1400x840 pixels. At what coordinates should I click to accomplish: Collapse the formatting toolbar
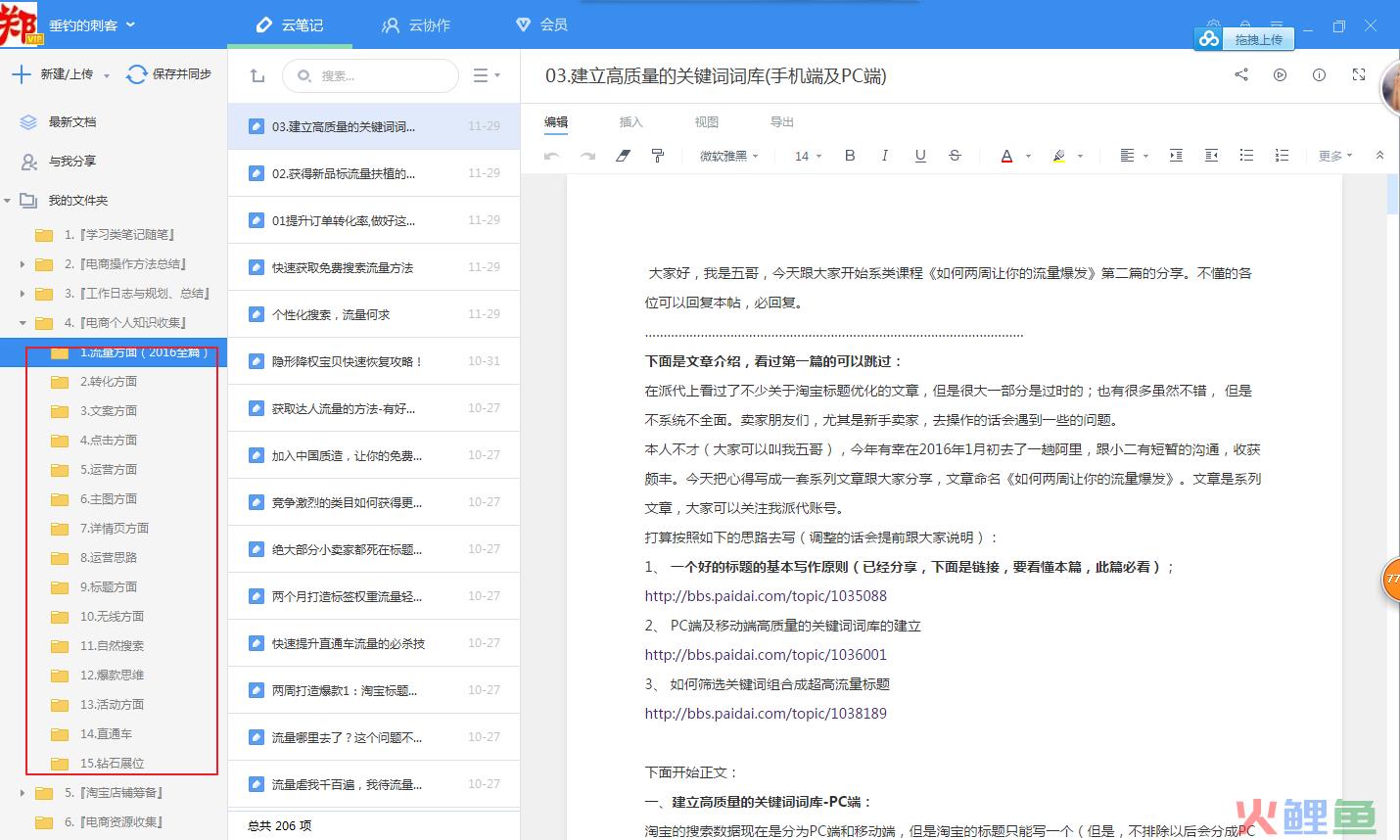pos(1379,156)
